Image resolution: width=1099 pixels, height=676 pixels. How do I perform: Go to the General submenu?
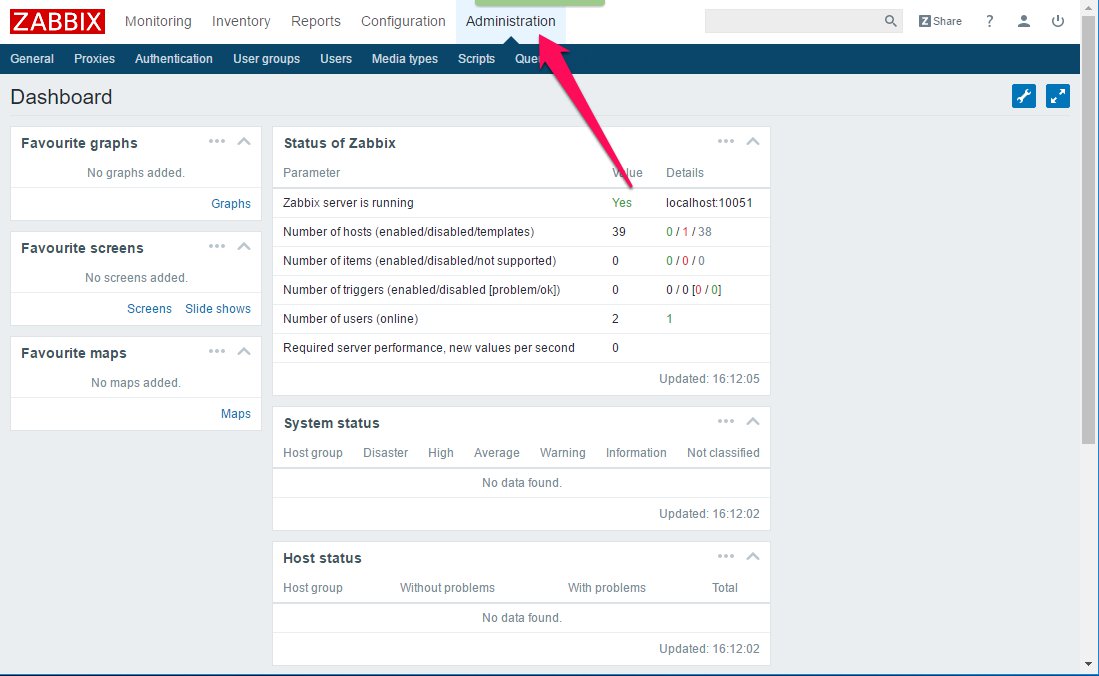click(32, 59)
